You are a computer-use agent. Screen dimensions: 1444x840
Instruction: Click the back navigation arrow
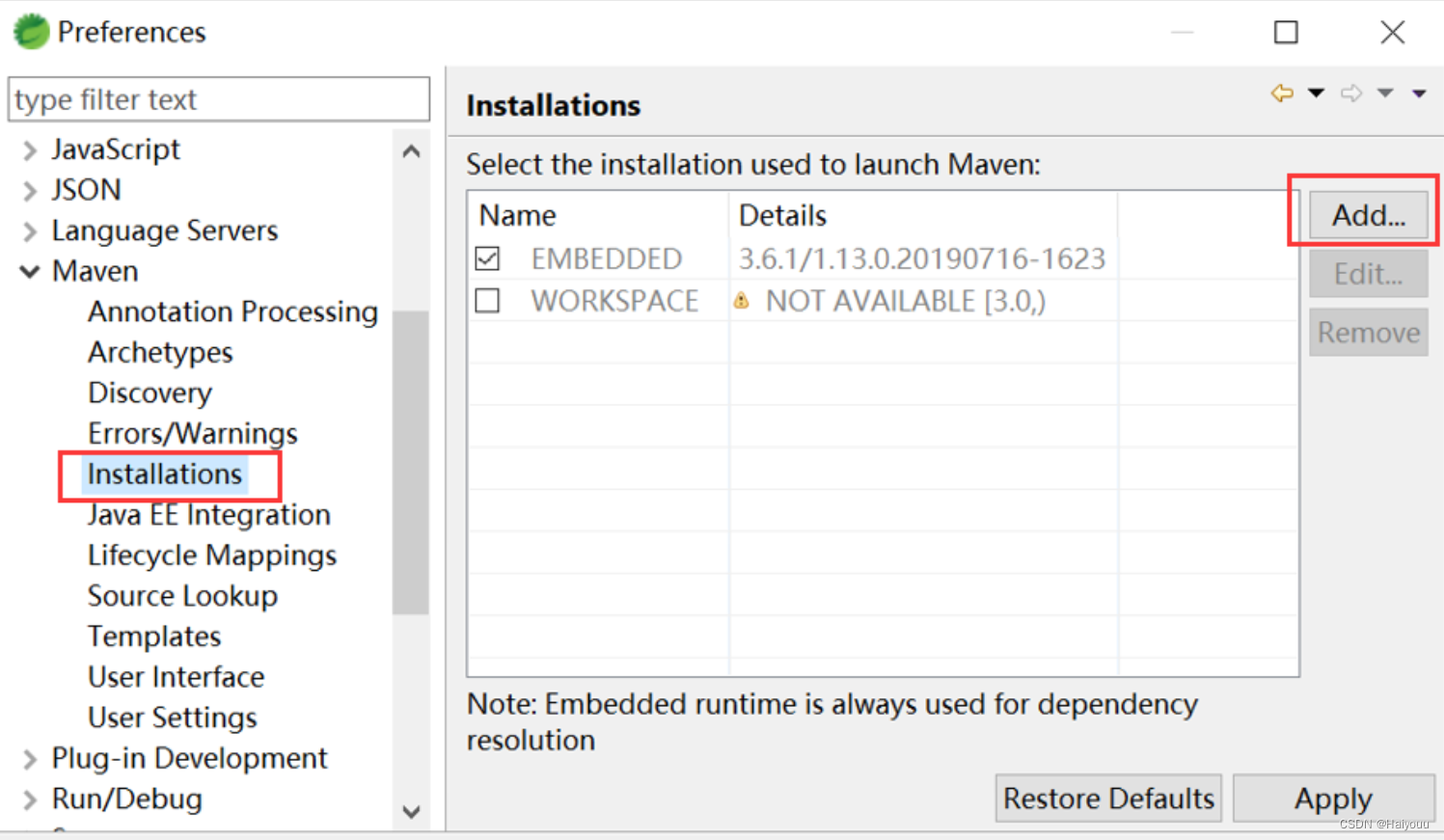1282,93
